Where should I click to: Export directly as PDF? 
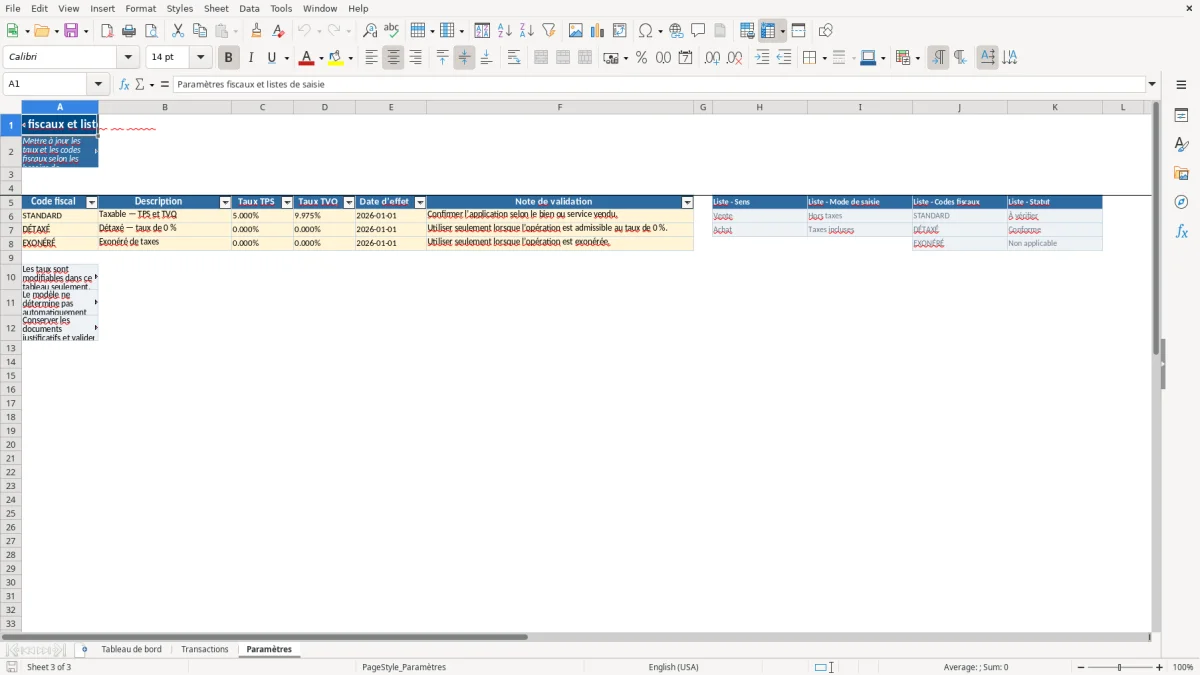(107, 31)
